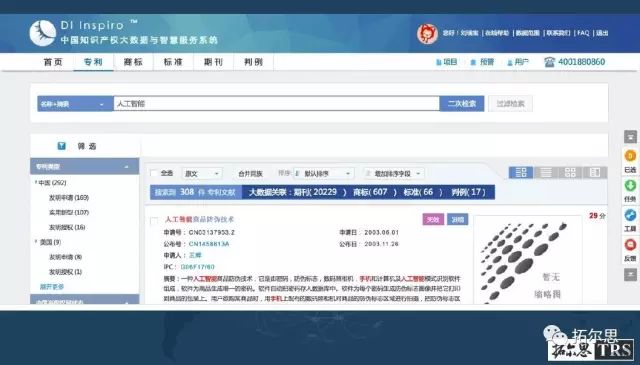640x365 pixels.
Task: Switch to the plain list view icon
Action: point(546,173)
